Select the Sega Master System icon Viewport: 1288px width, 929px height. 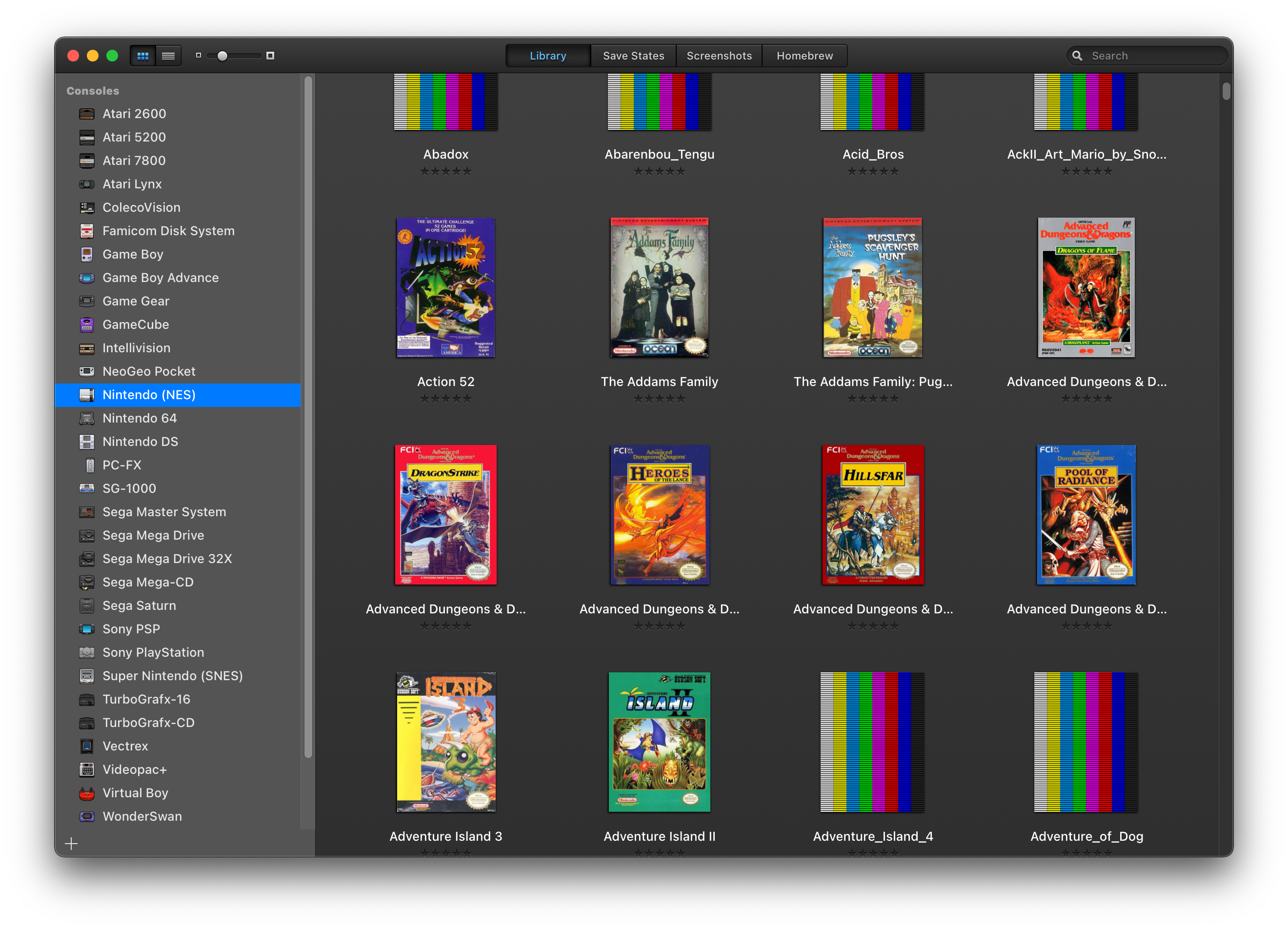87,512
